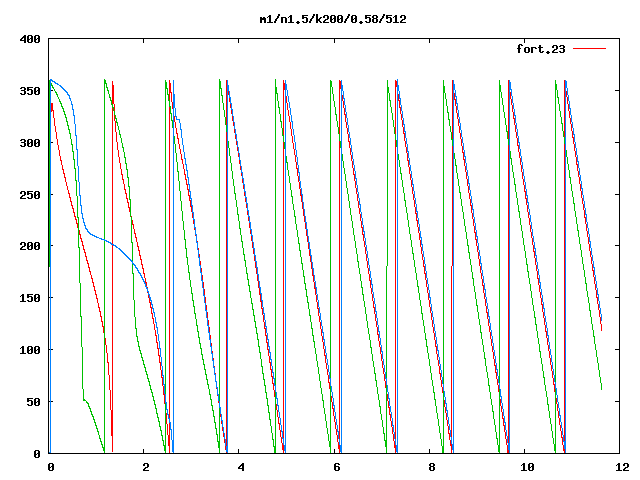Image resolution: width=640 pixels, height=480 pixels.
Task: Click x-axis label 10
Action: coord(527,467)
